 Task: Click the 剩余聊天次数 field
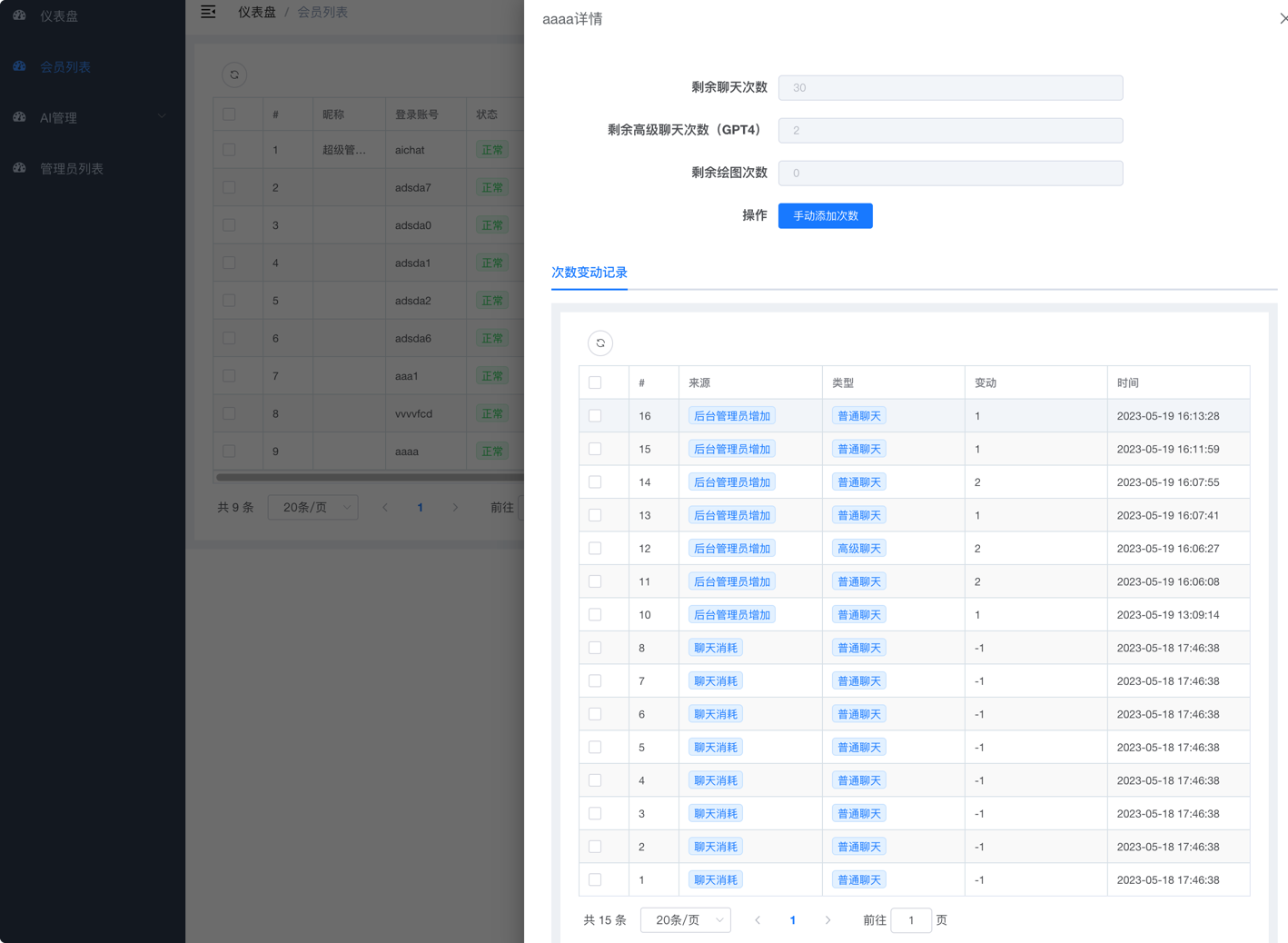coord(950,88)
